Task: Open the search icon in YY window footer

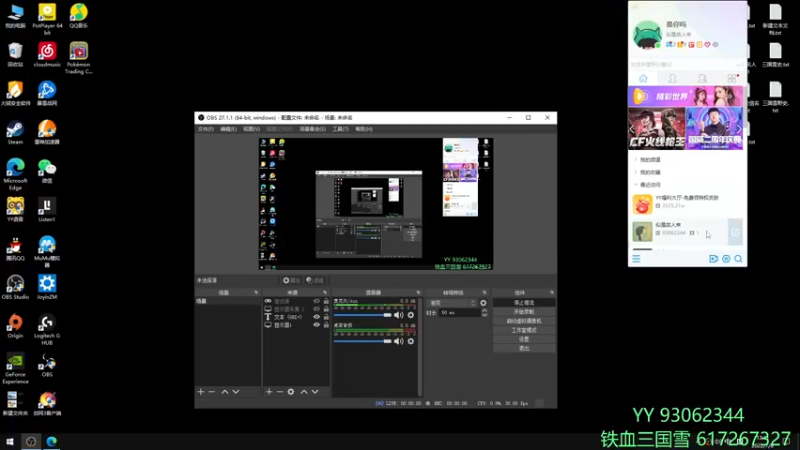Action: coord(738,259)
